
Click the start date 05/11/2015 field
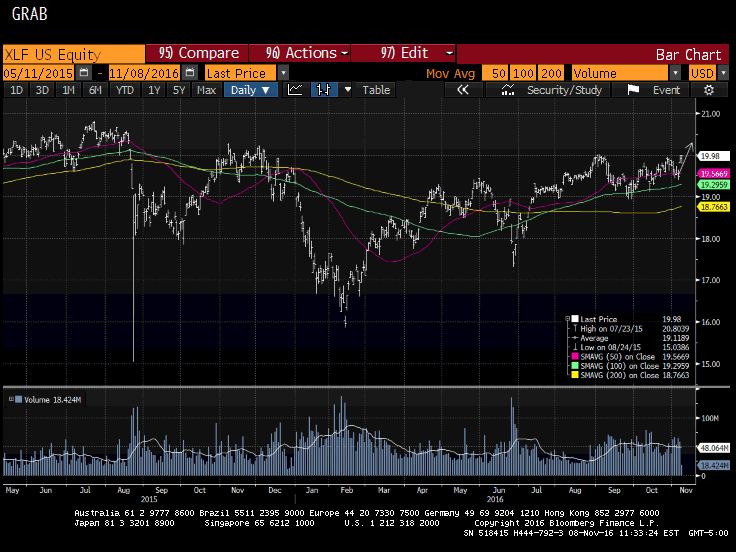coord(38,73)
